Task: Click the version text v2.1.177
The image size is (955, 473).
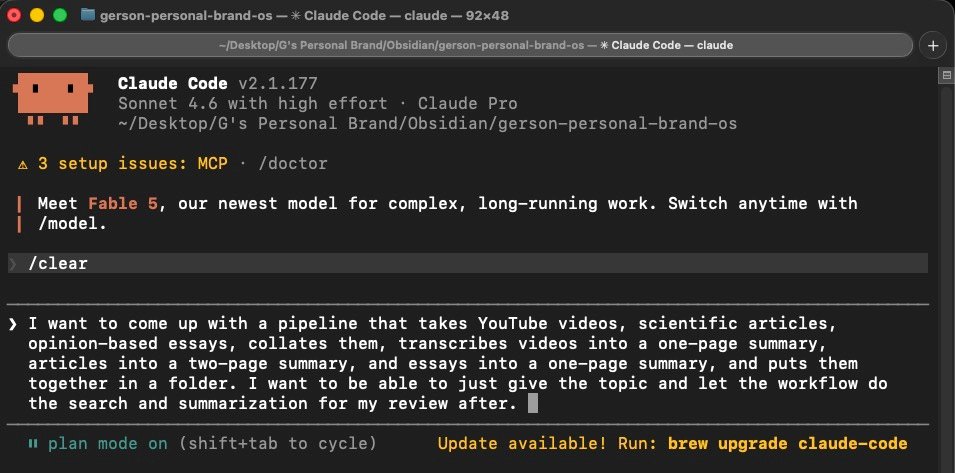Action: click(278, 83)
